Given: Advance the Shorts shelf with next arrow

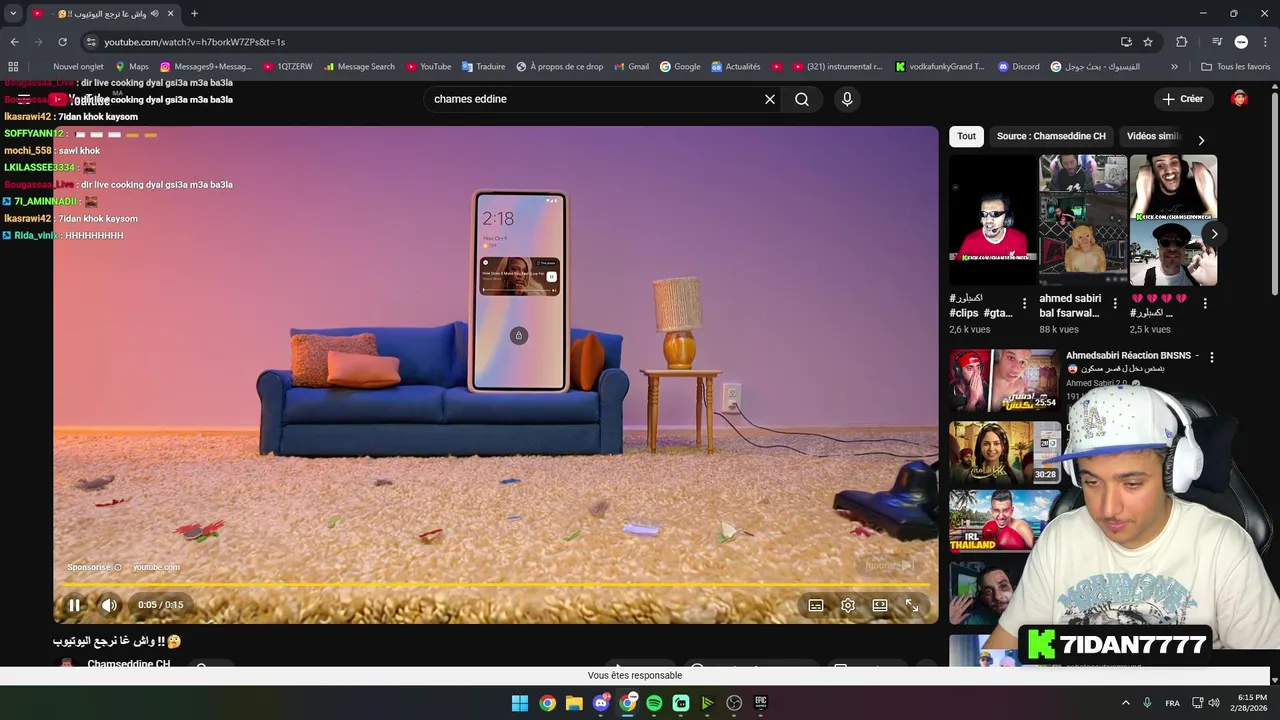Looking at the screenshot, I should click(x=1214, y=234).
